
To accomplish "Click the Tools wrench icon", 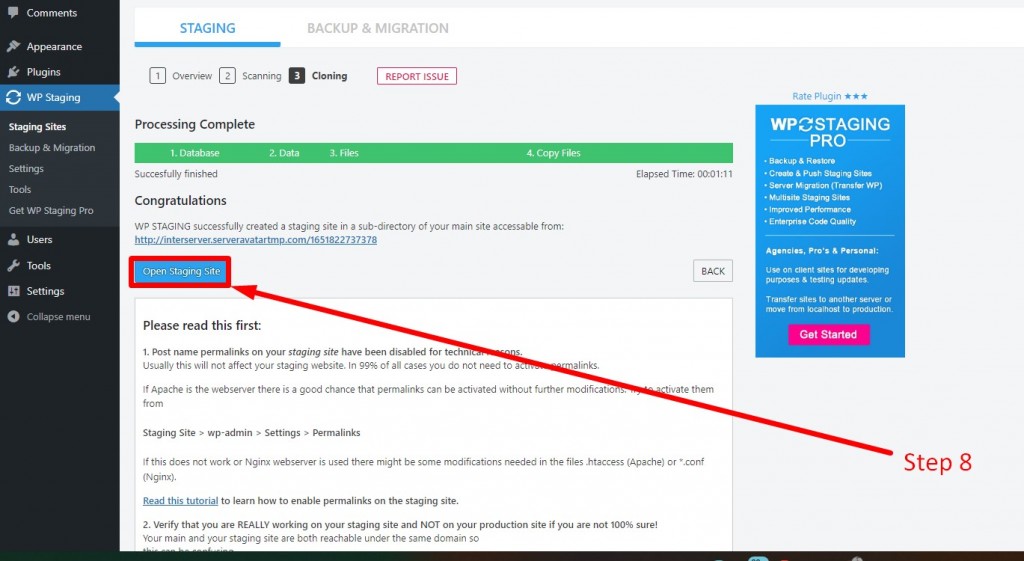I will 13,265.
